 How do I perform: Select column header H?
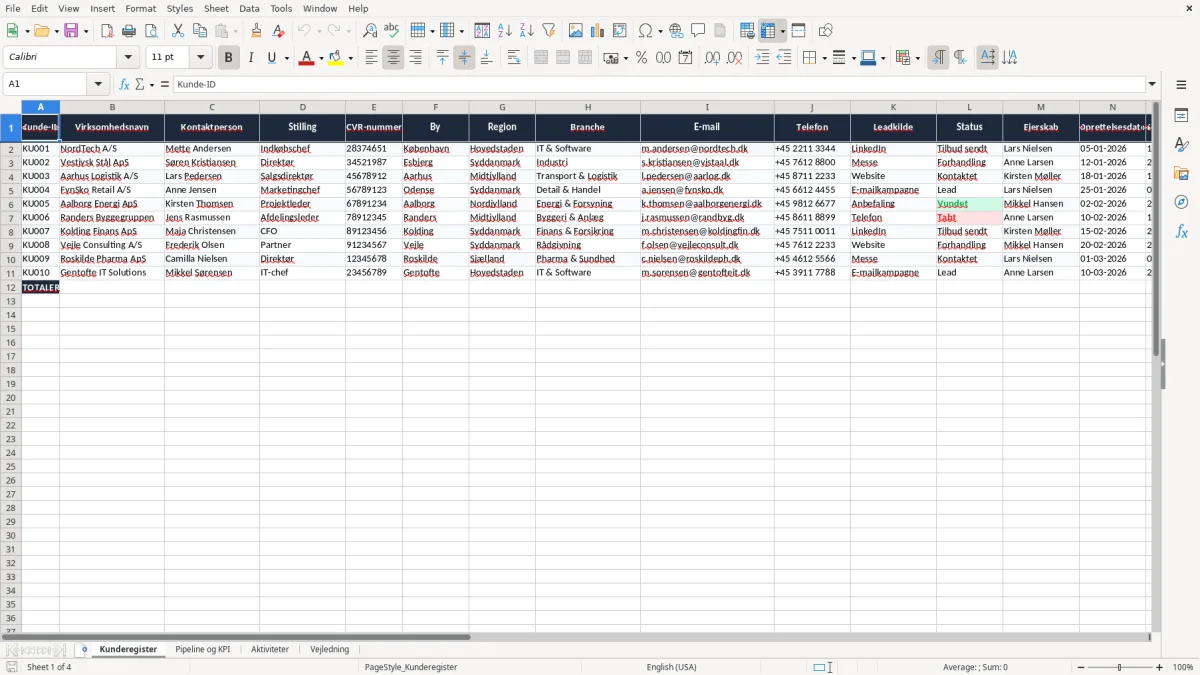click(588, 107)
